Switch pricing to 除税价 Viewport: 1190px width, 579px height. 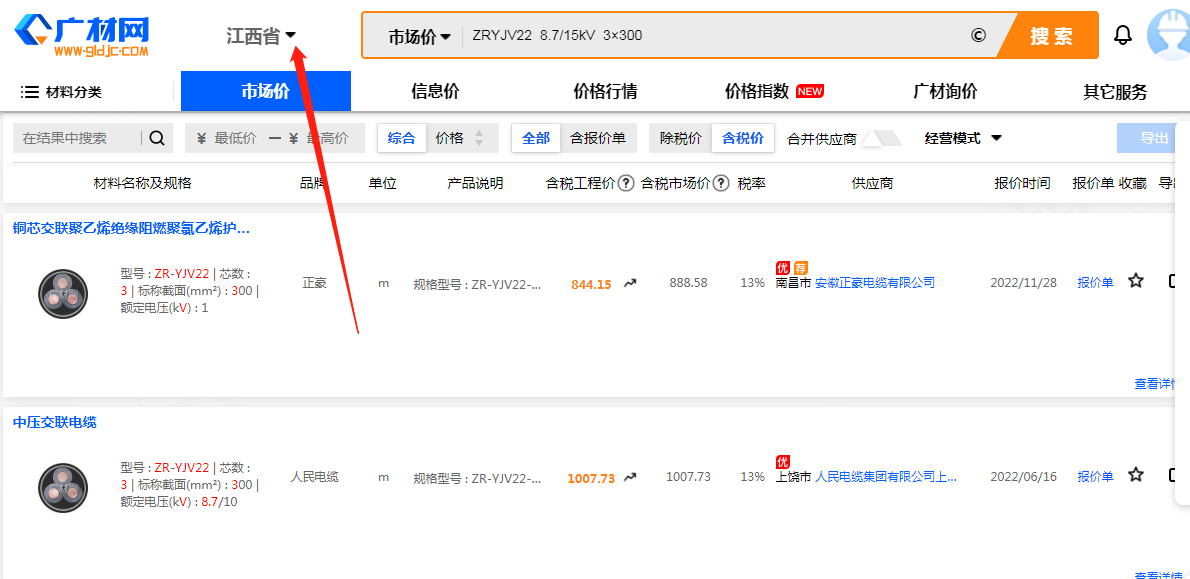(680, 138)
